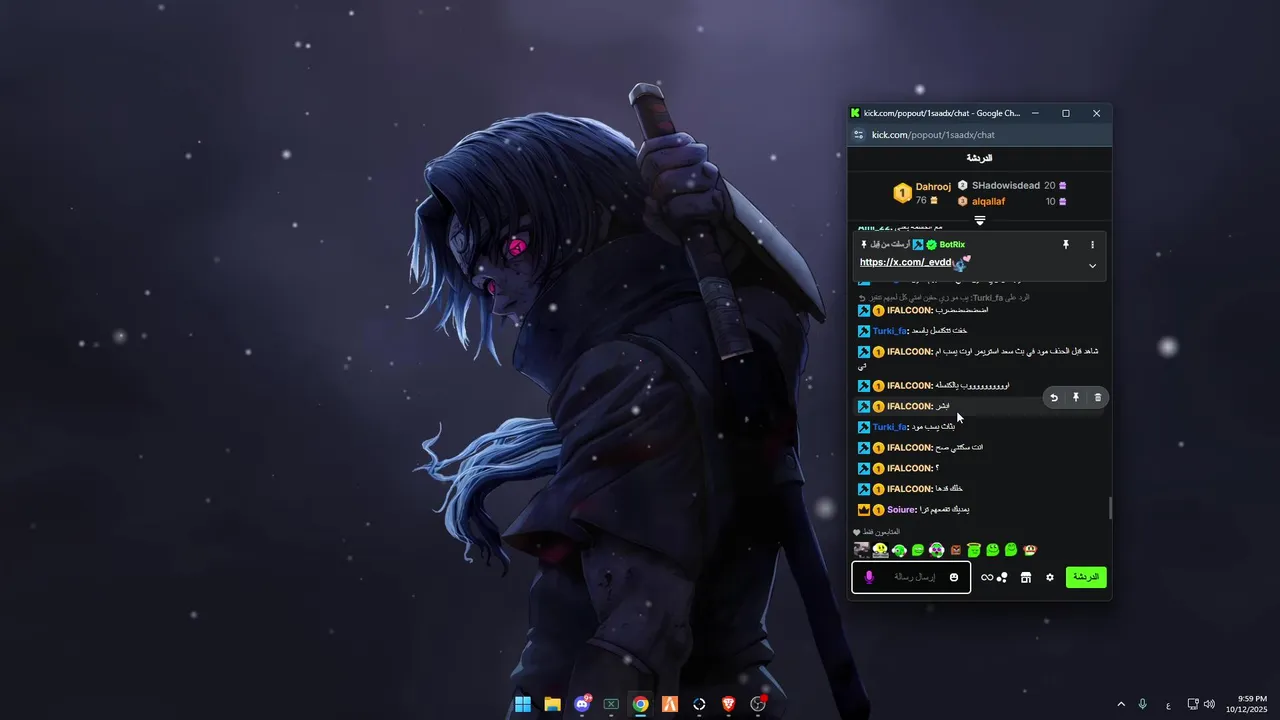Open the volume control in tray
This screenshot has width=1280, height=720.
tap(1210, 704)
